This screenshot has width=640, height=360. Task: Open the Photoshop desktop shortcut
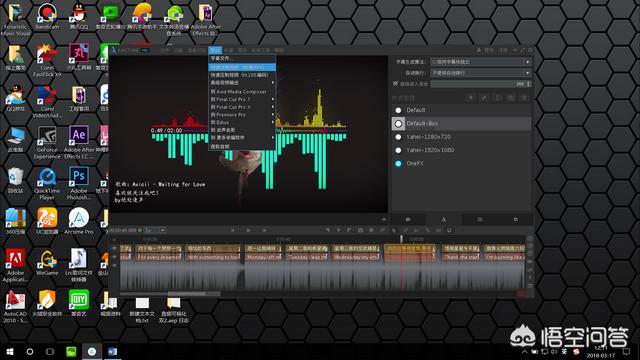(x=79, y=183)
